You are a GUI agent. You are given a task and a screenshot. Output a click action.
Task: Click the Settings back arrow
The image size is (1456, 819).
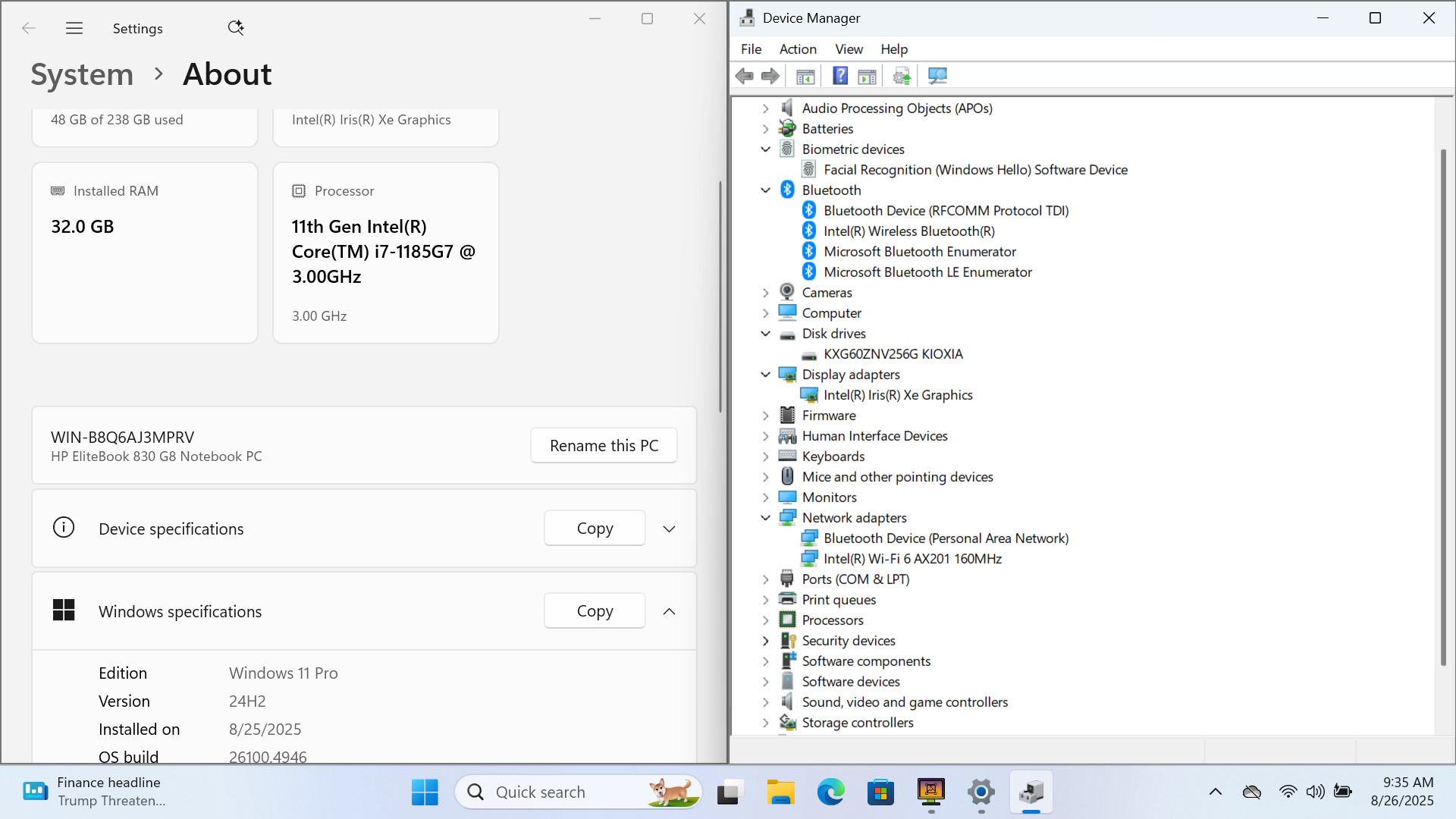29,28
